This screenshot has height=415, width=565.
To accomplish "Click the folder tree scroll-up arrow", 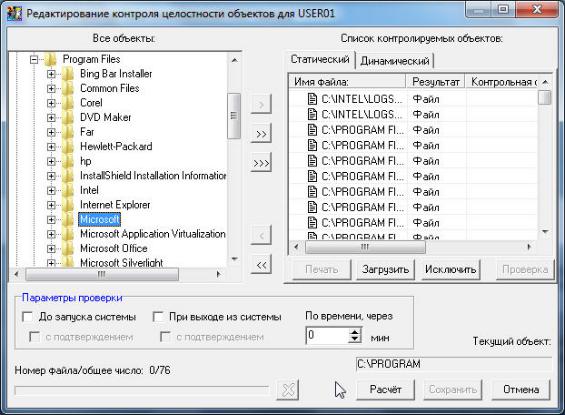I will click(x=234, y=60).
